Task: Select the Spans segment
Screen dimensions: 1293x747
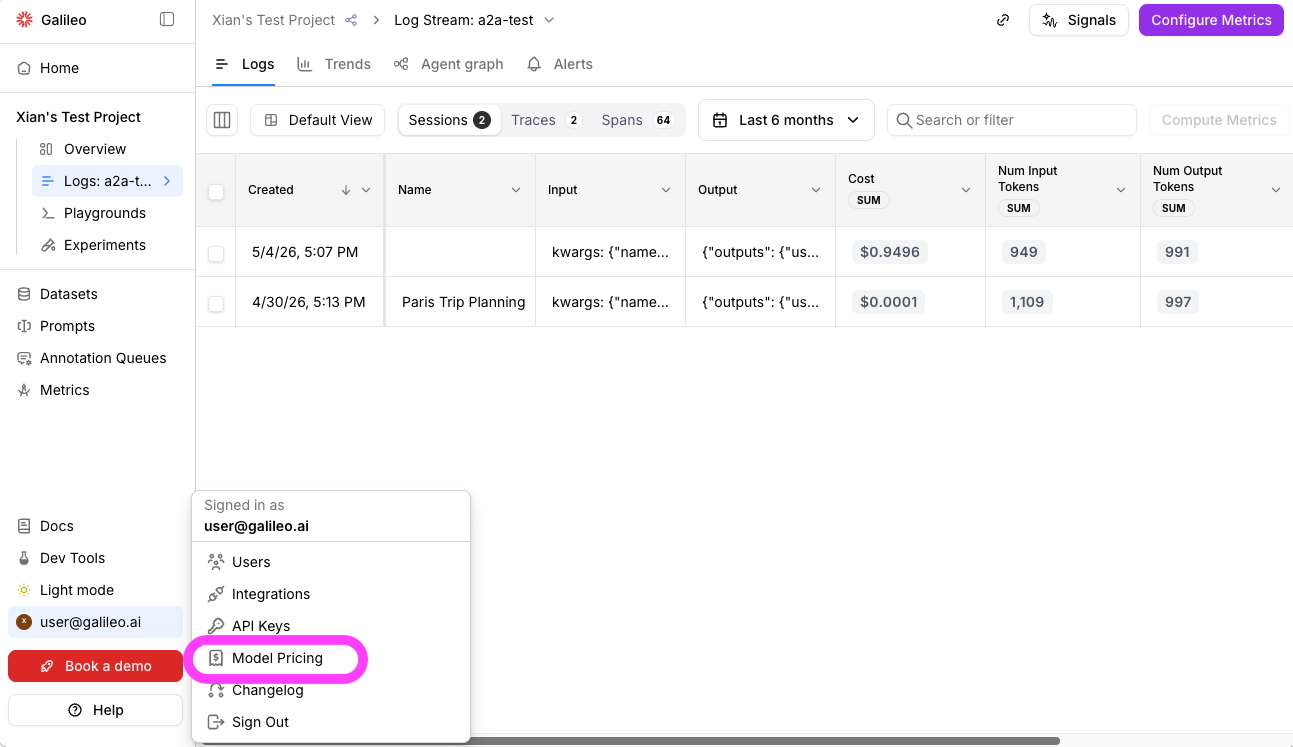Action: point(637,120)
